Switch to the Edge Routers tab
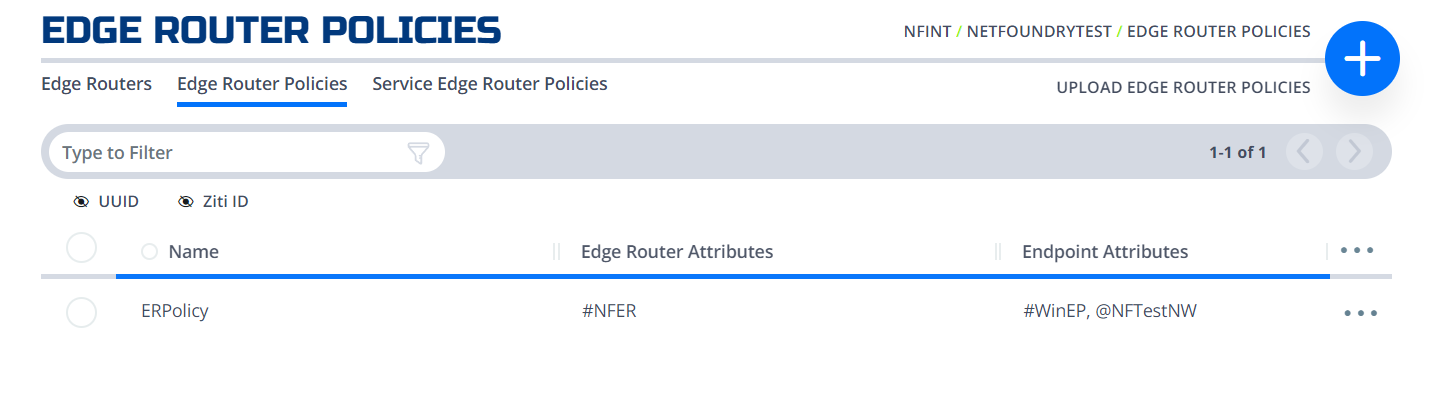The width and height of the screenshot is (1429, 419). [x=96, y=83]
